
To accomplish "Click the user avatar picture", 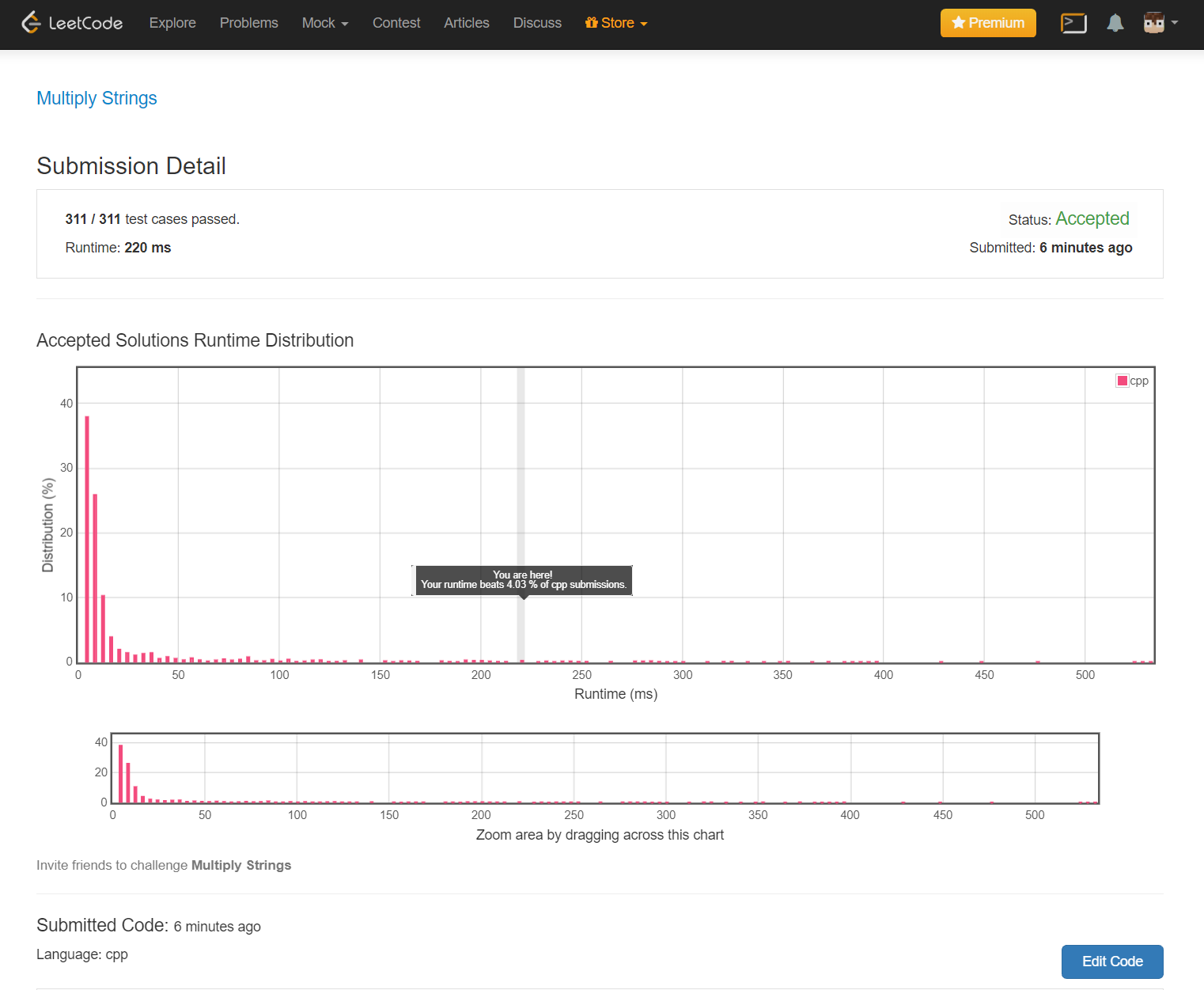I will (x=1153, y=23).
